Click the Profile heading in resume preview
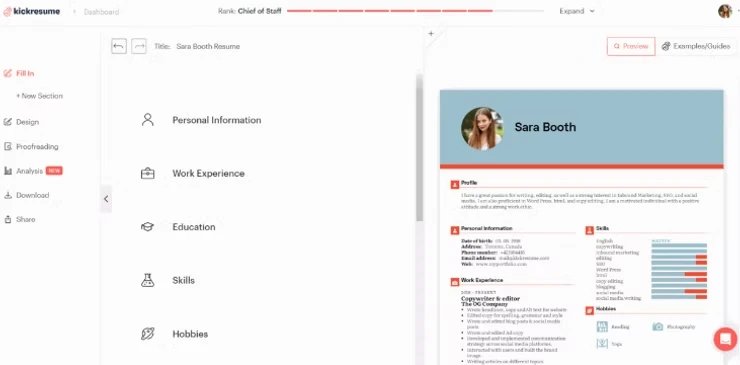 click(469, 183)
